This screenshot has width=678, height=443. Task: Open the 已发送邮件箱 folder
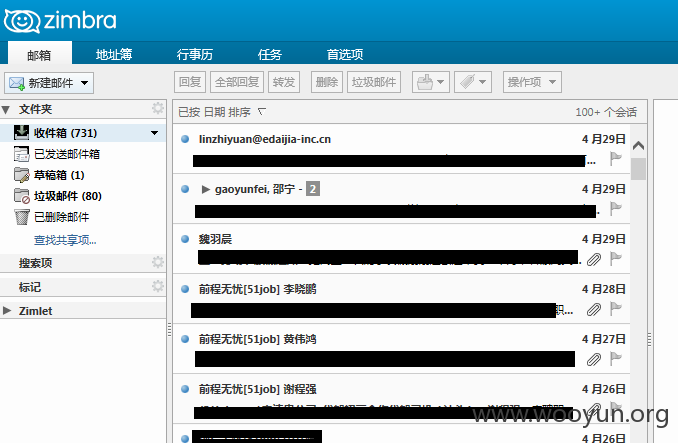tap(67, 154)
